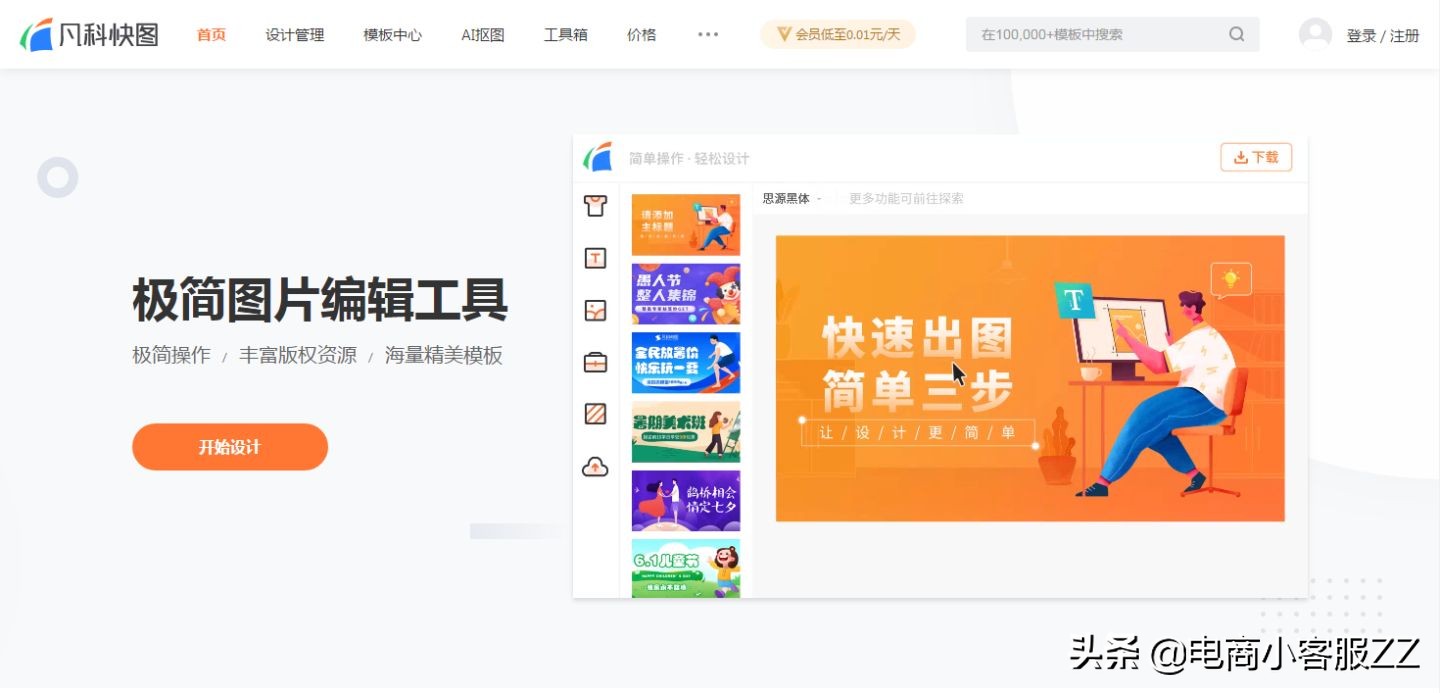
Task: Open the image insertion tool icon
Action: 595,310
